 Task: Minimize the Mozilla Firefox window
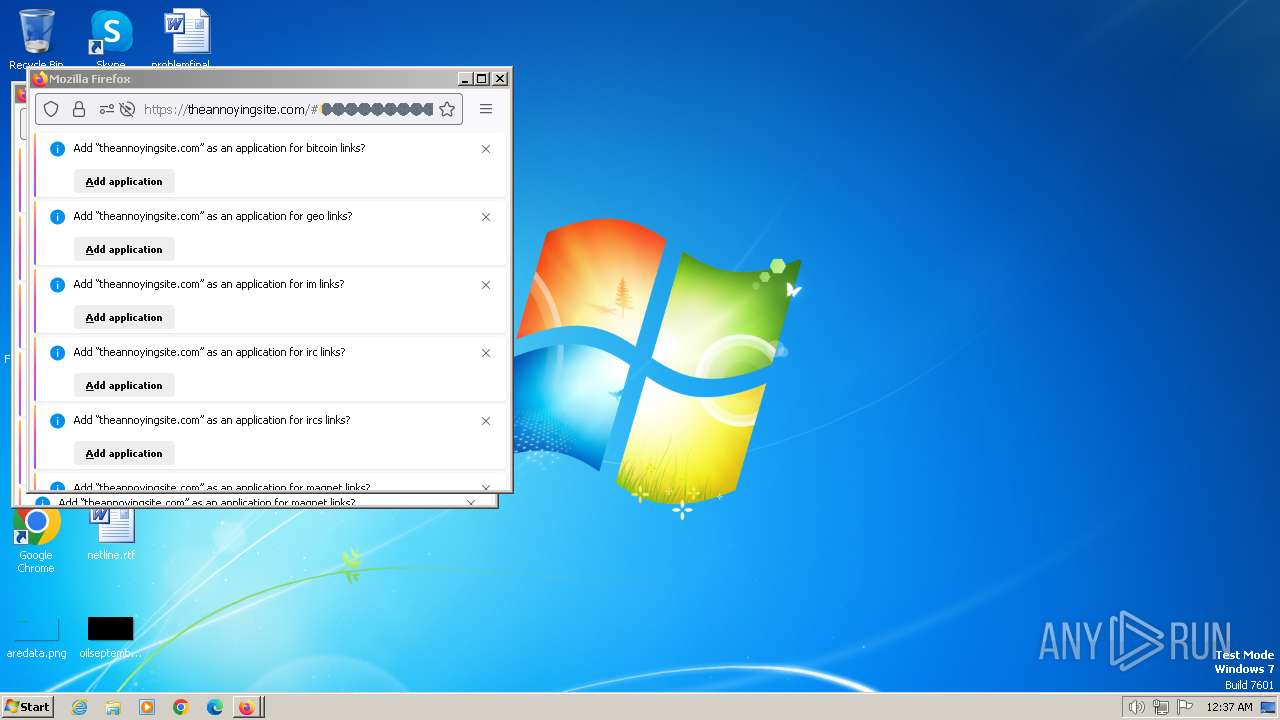pos(465,78)
